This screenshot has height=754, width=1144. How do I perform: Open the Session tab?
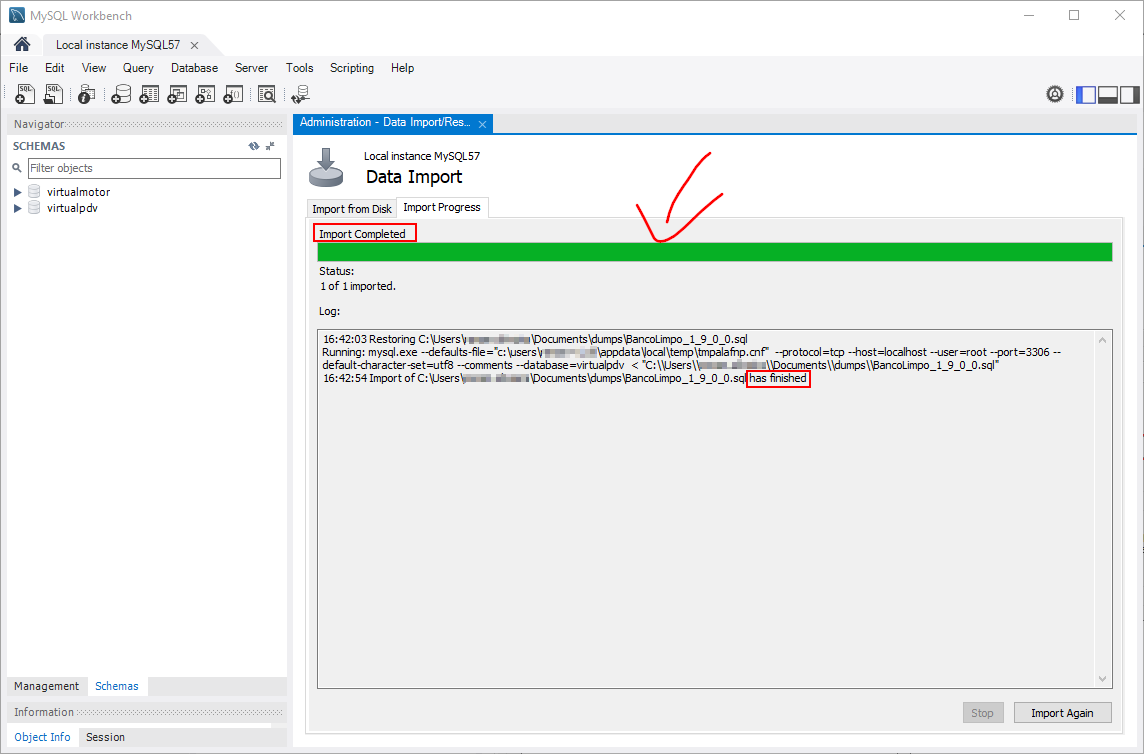[x=105, y=737]
